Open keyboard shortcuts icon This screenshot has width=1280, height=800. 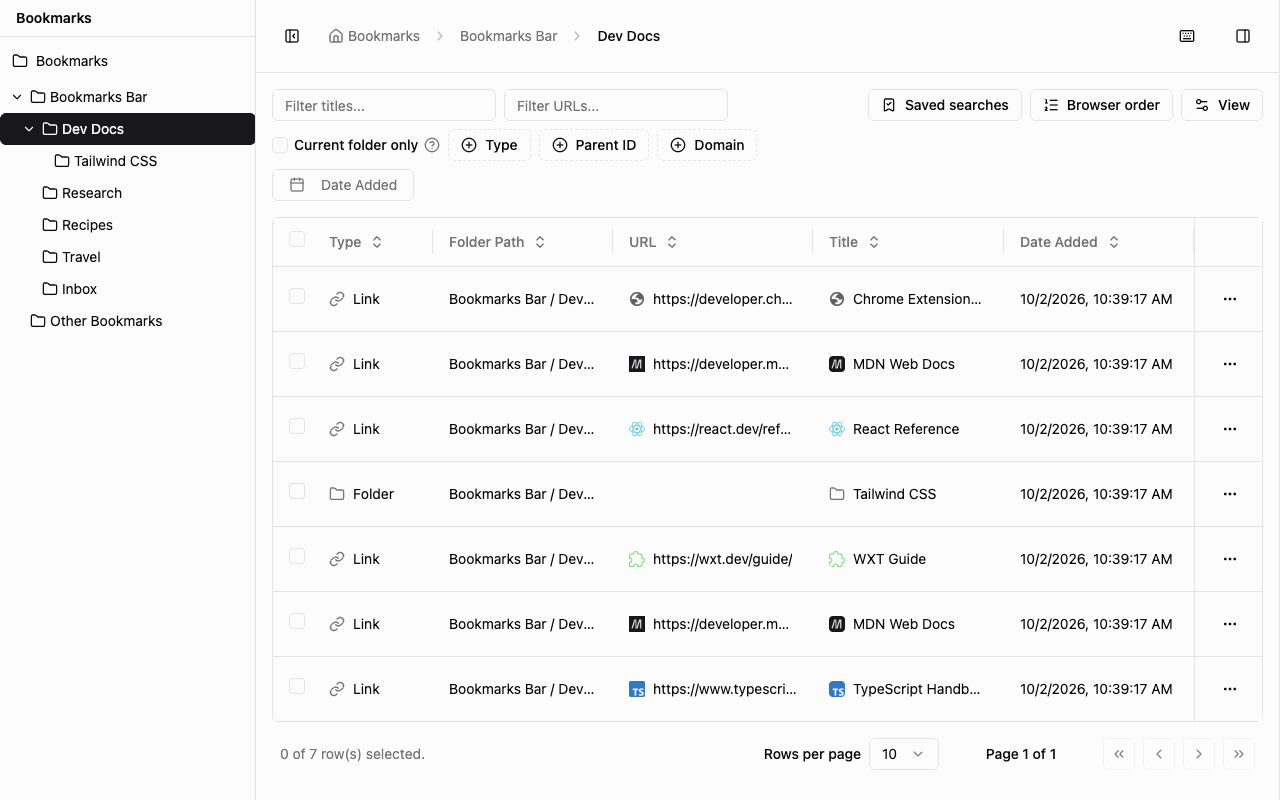[1187, 36]
